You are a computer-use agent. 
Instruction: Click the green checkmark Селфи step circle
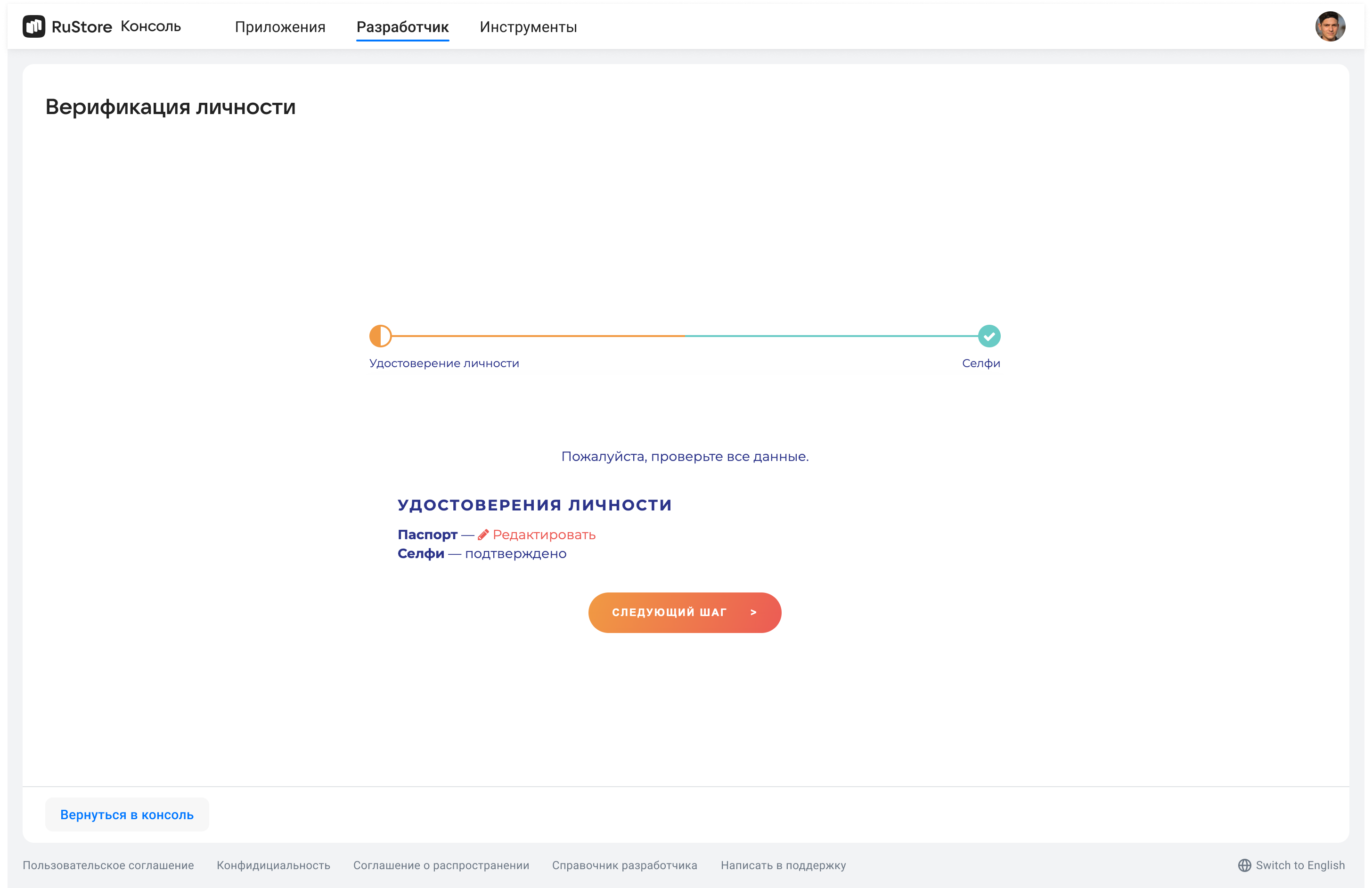pyautogui.click(x=989, y=336)
